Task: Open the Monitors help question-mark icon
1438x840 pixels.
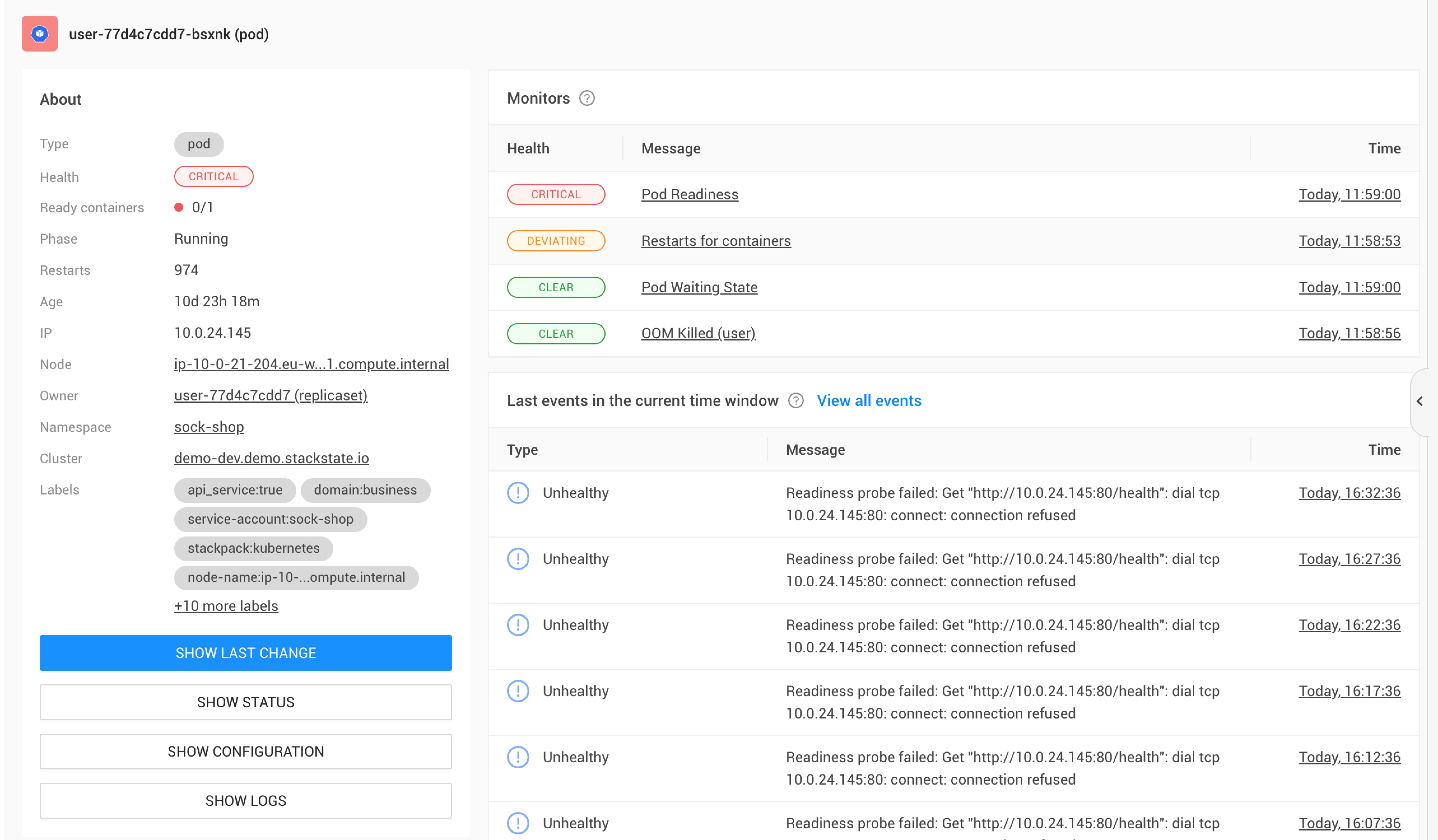Action: click(587, 99)
